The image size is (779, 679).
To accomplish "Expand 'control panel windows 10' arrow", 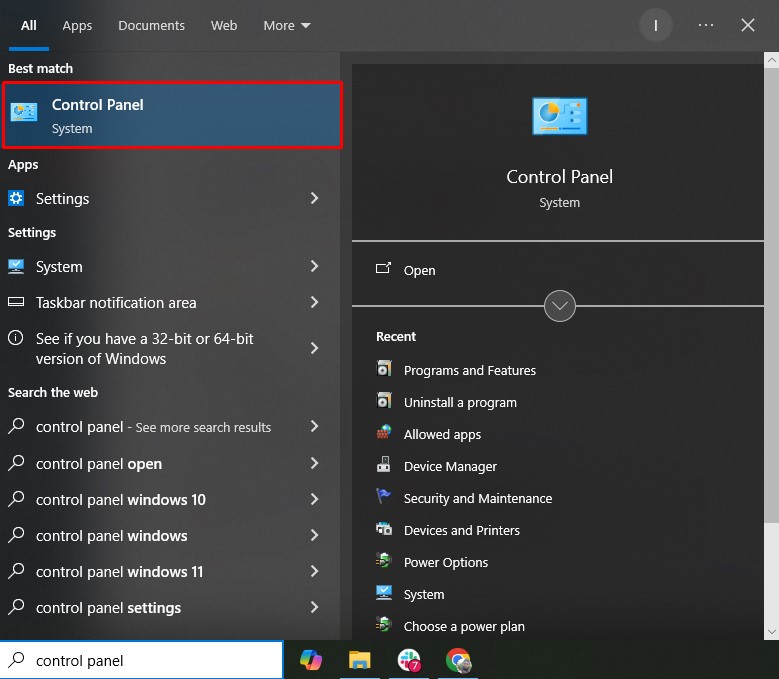I will (314, 499).
